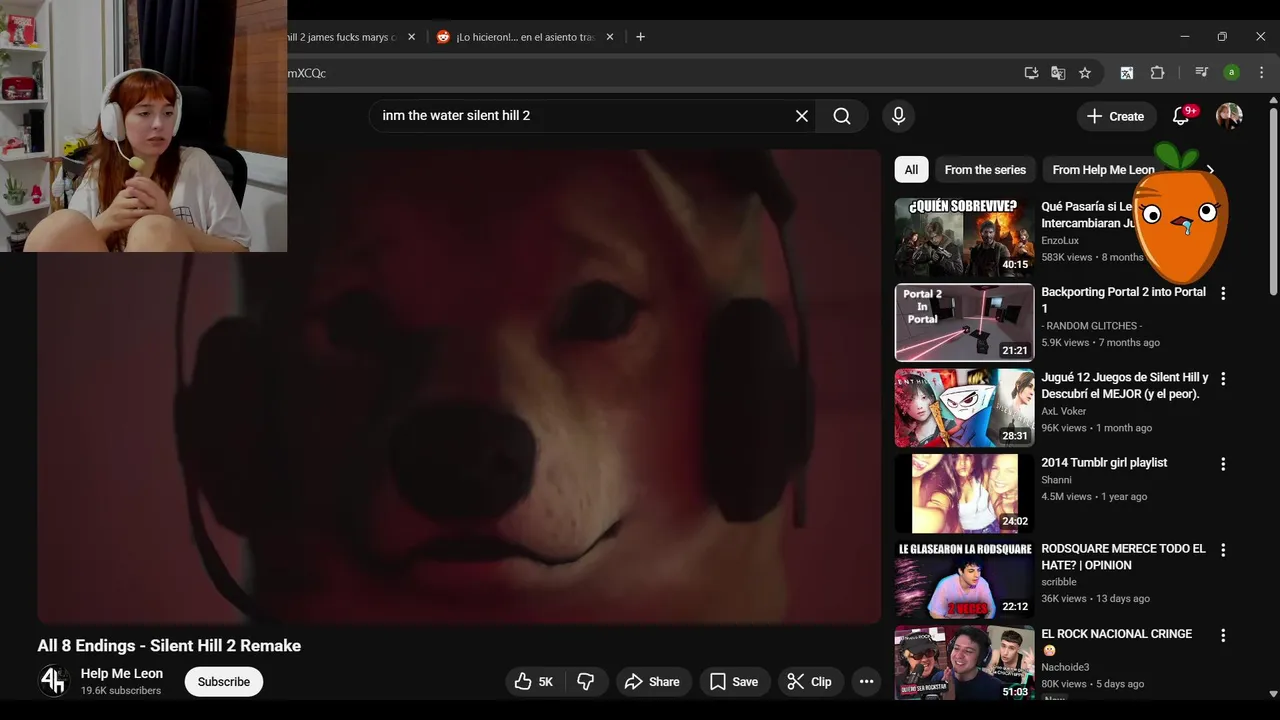Open Chrome's three-dot menu

(1261, 73)
